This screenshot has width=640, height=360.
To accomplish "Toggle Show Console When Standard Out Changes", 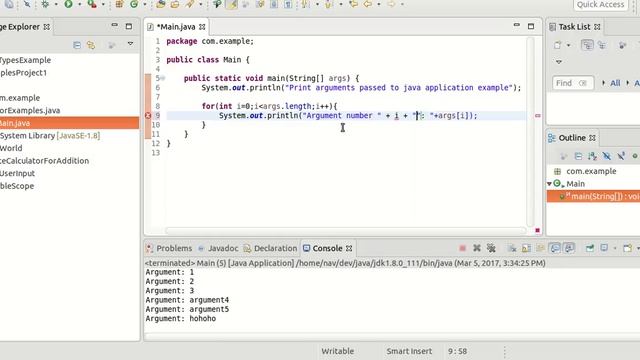I will (x=555, y=248).
